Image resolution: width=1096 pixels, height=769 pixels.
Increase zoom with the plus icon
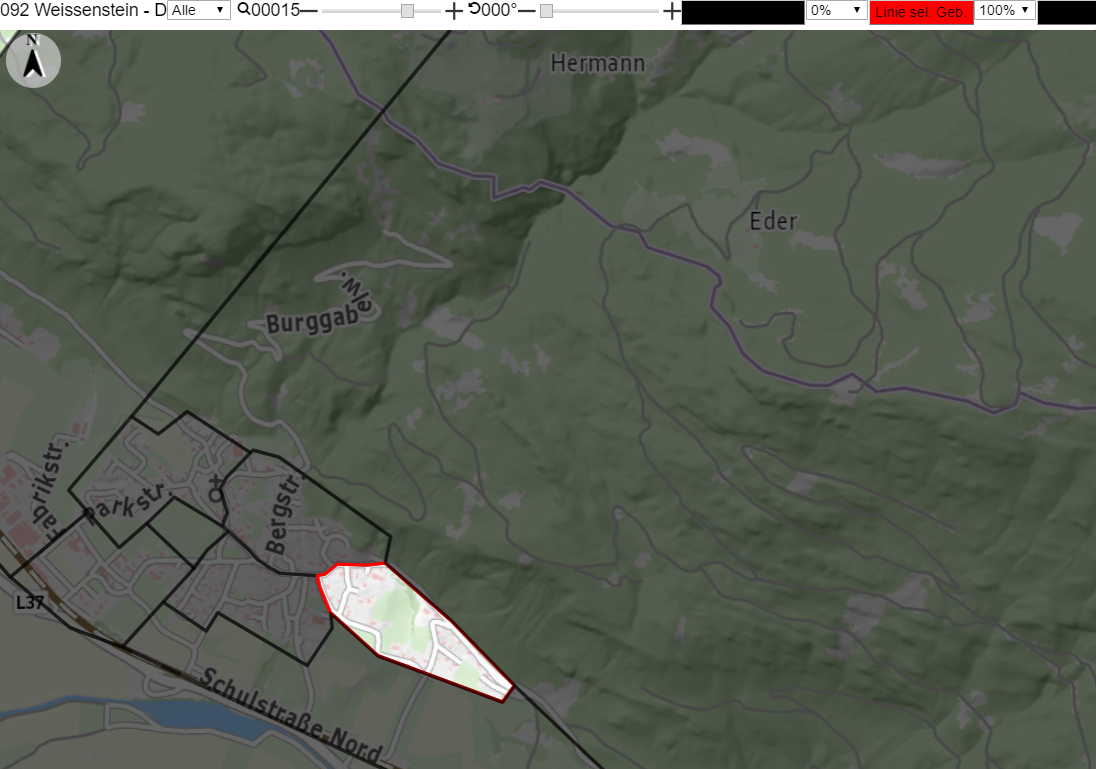[x=454, y=10]
